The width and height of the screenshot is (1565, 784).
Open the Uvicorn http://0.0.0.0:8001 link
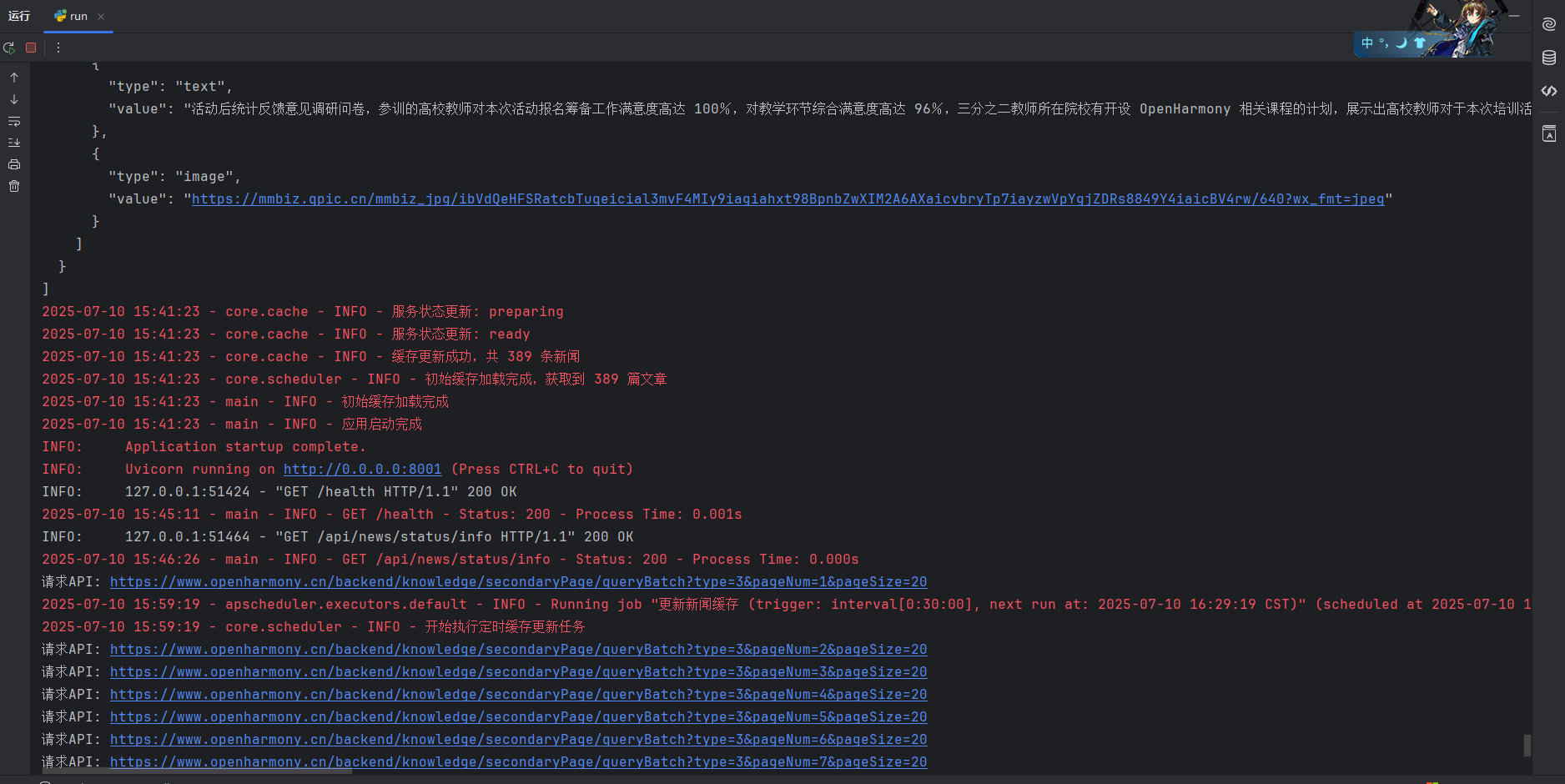pyautogui.click(x=362, y=469)
